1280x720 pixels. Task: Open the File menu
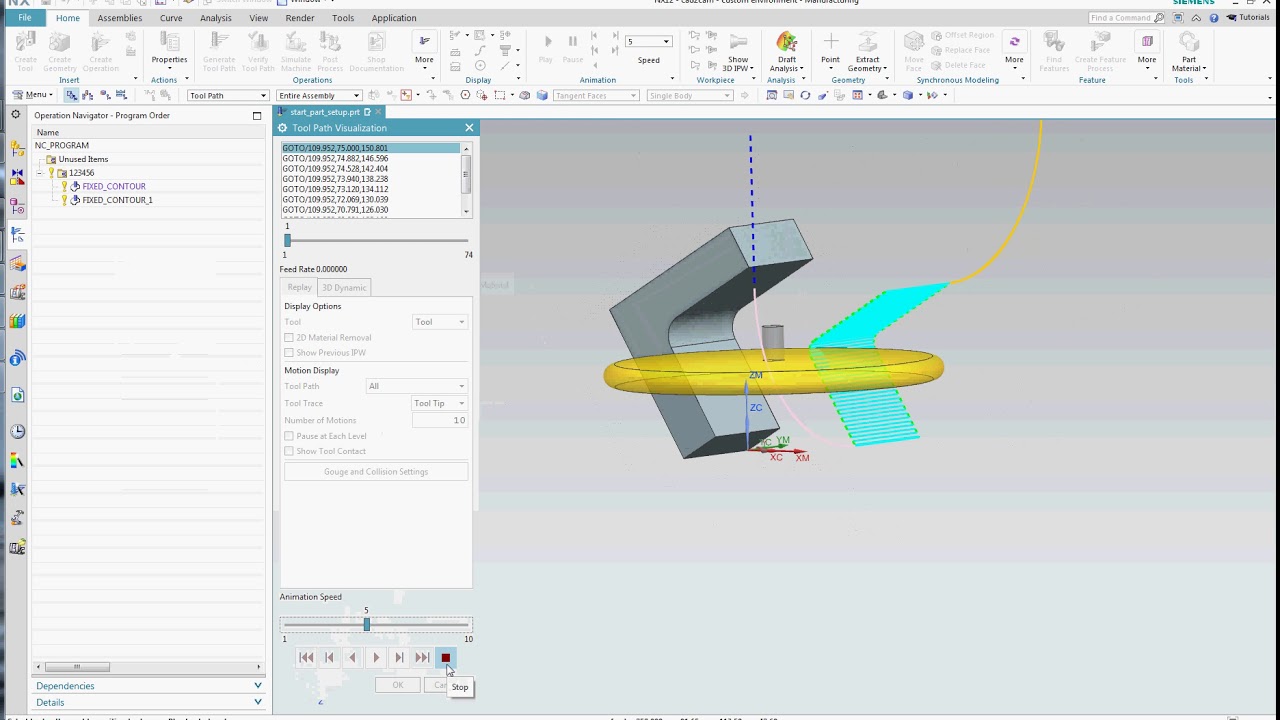[x=24, y=18]
